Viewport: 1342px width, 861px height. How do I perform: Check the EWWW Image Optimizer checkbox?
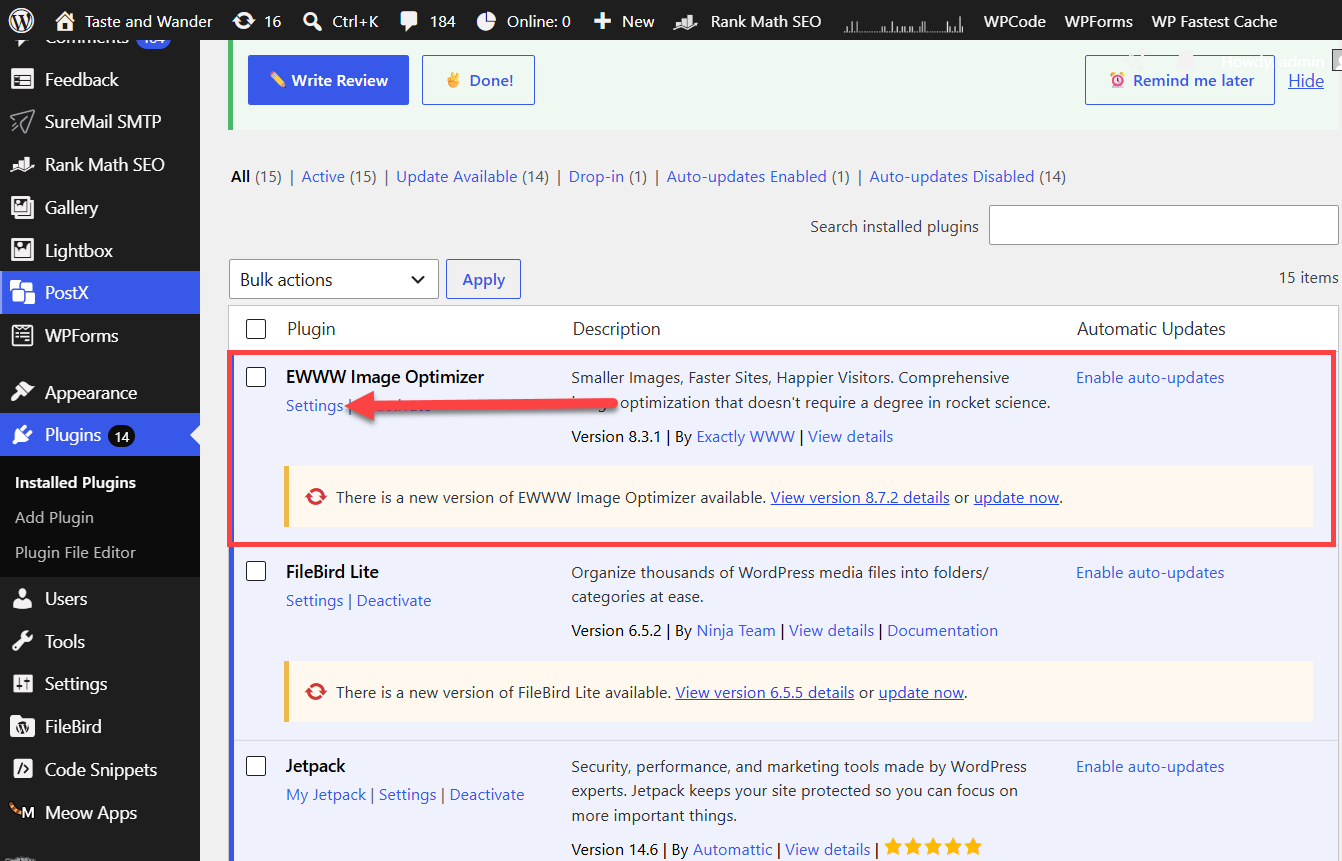coord(256,377)
